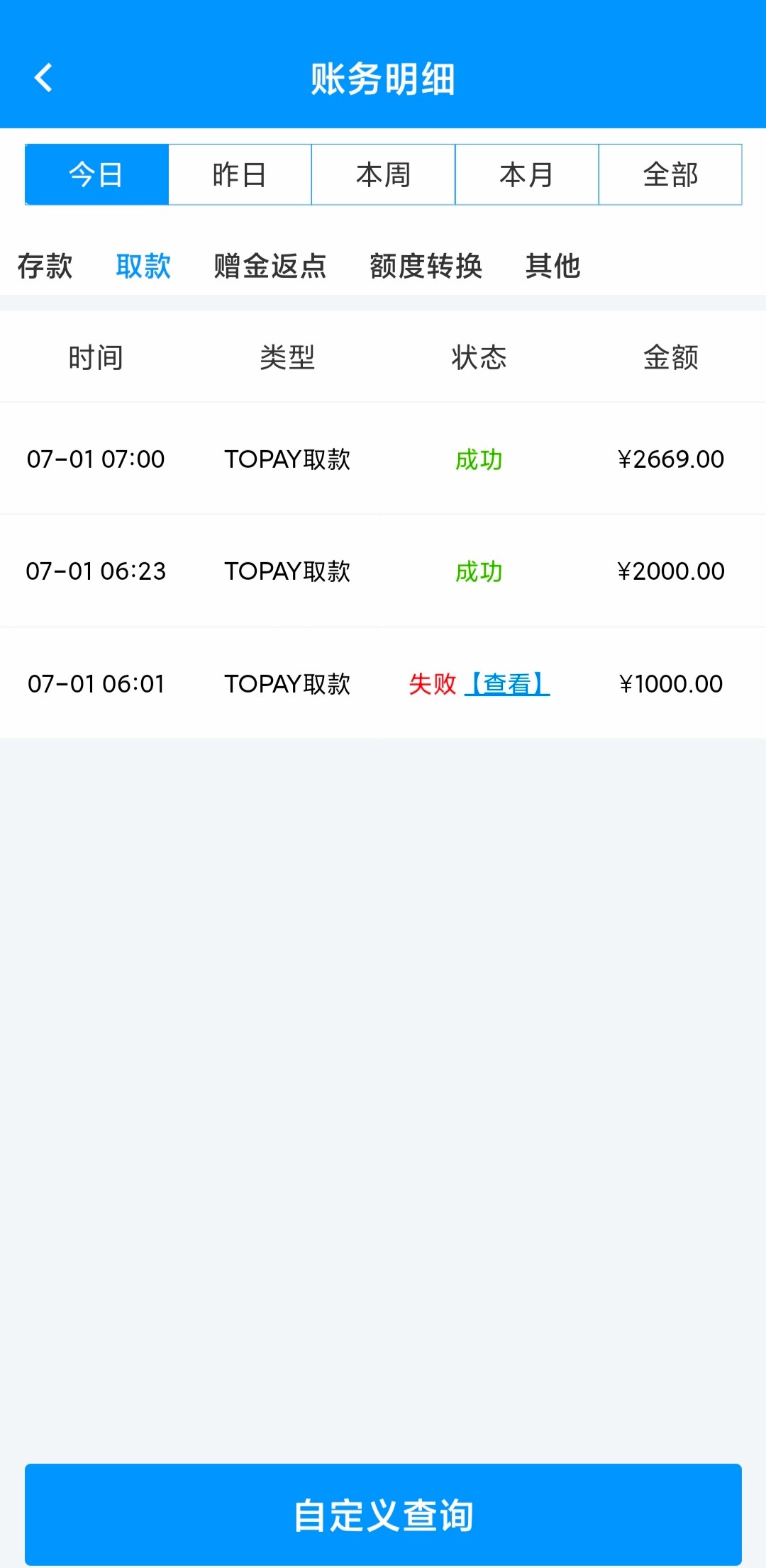Open the 赠金返点 category tab

270,267
